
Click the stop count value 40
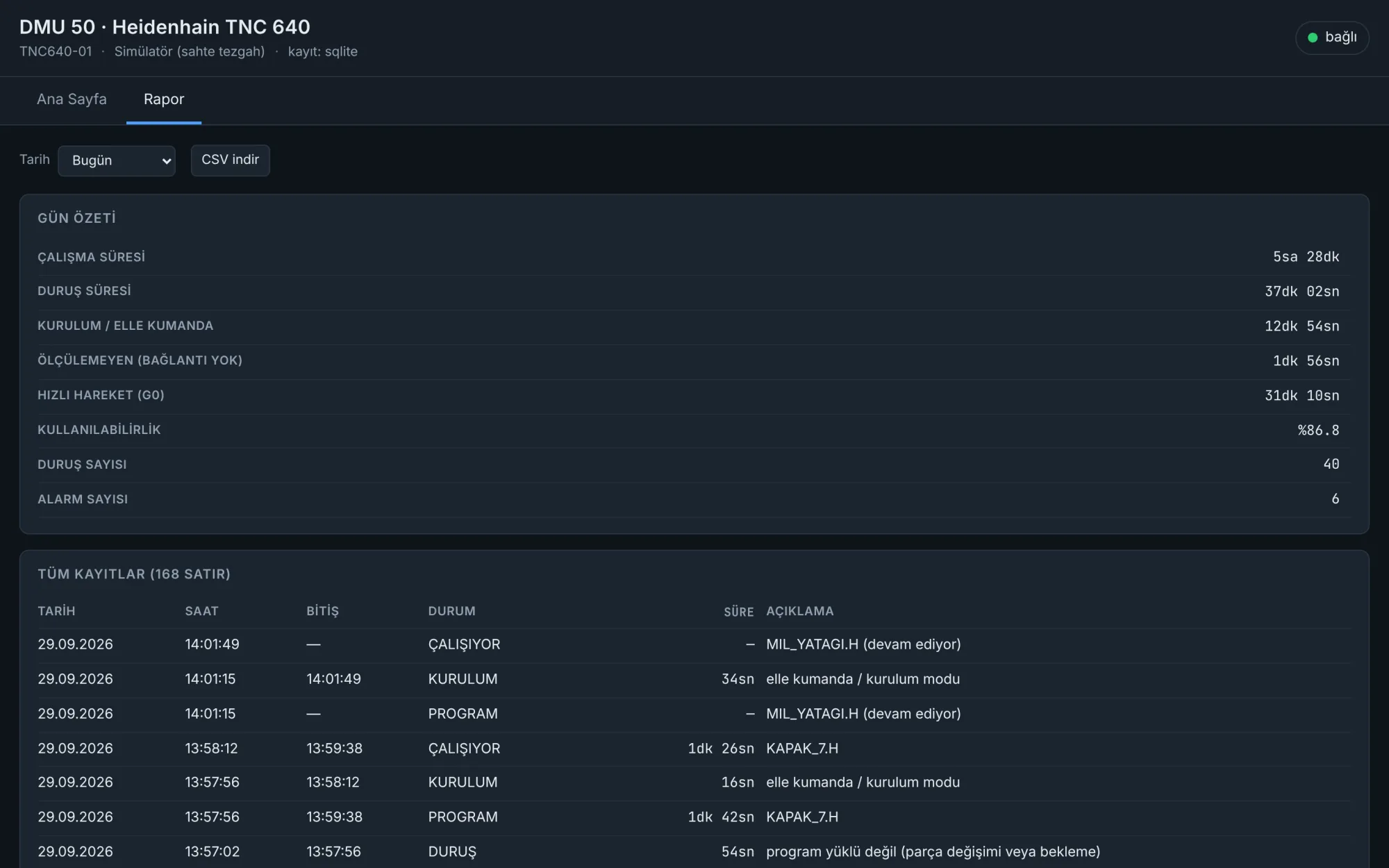(1331, 464)
